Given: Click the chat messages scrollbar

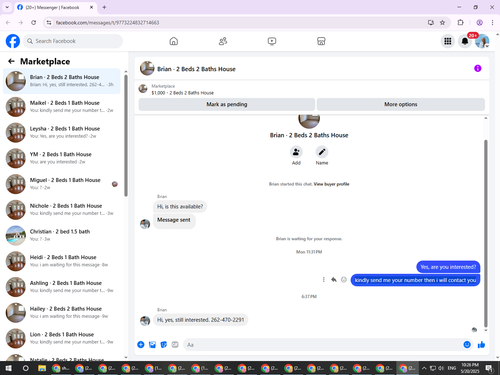Looking at the screenshot, I should [x=486, y=233].
